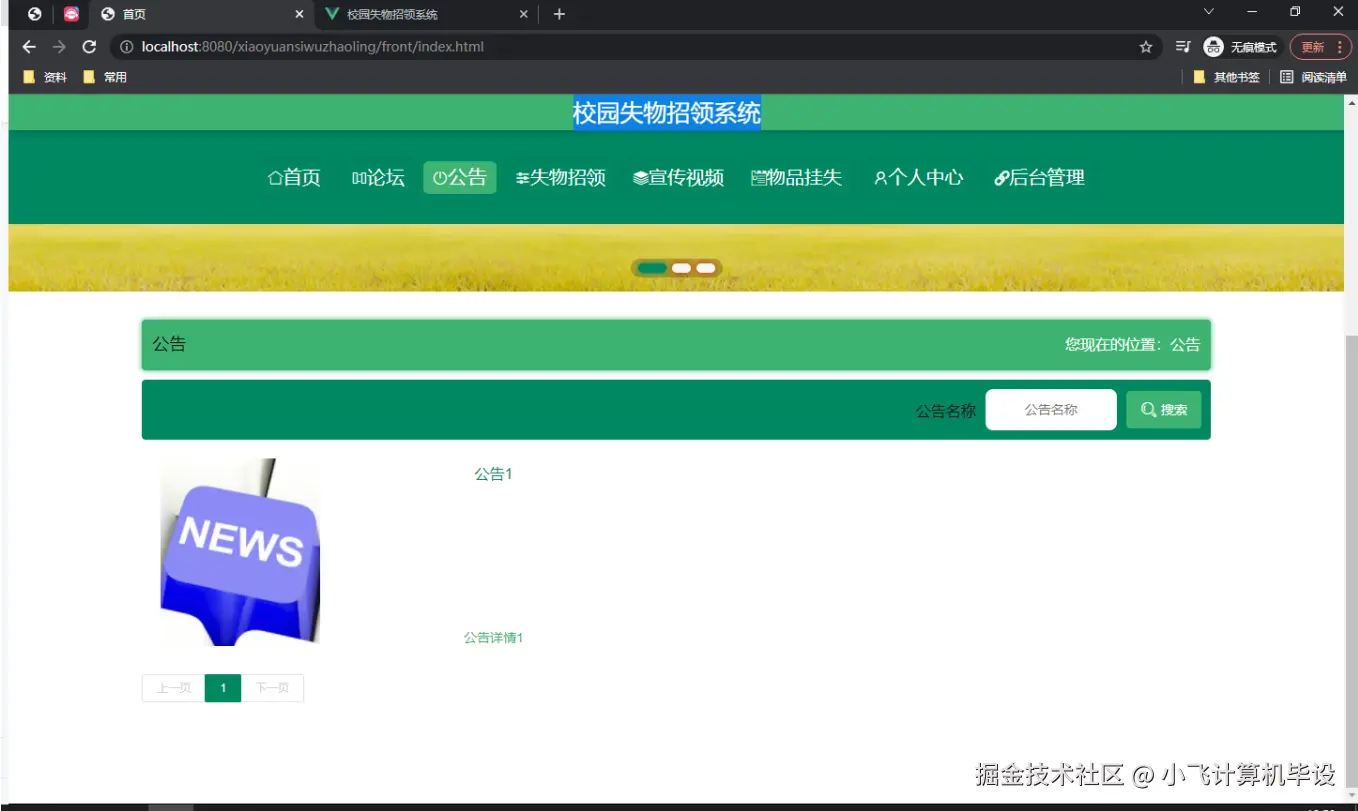Viewport: 1358px width, 811px height.
Task: Select the first carousel indicator dot
Action: [651, 268]
